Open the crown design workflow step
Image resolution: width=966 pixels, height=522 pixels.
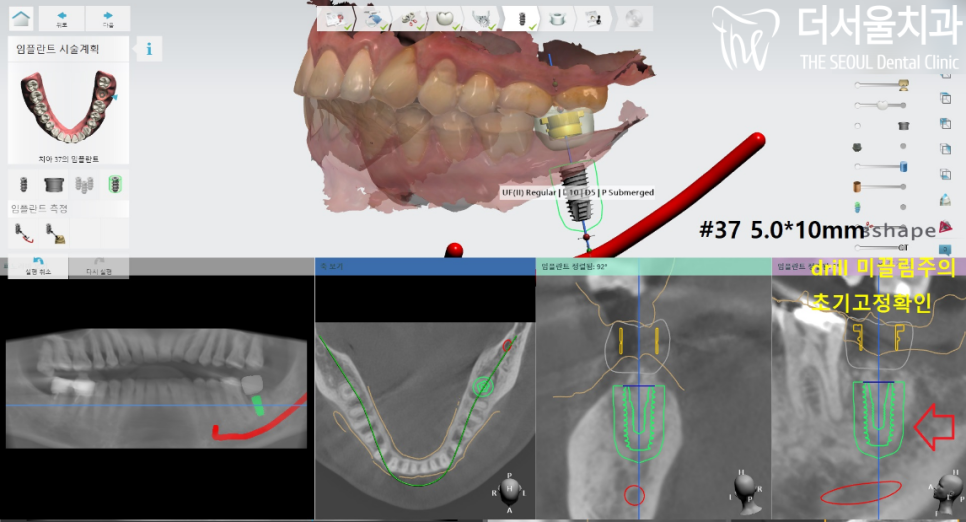click(x=445, y=18)
